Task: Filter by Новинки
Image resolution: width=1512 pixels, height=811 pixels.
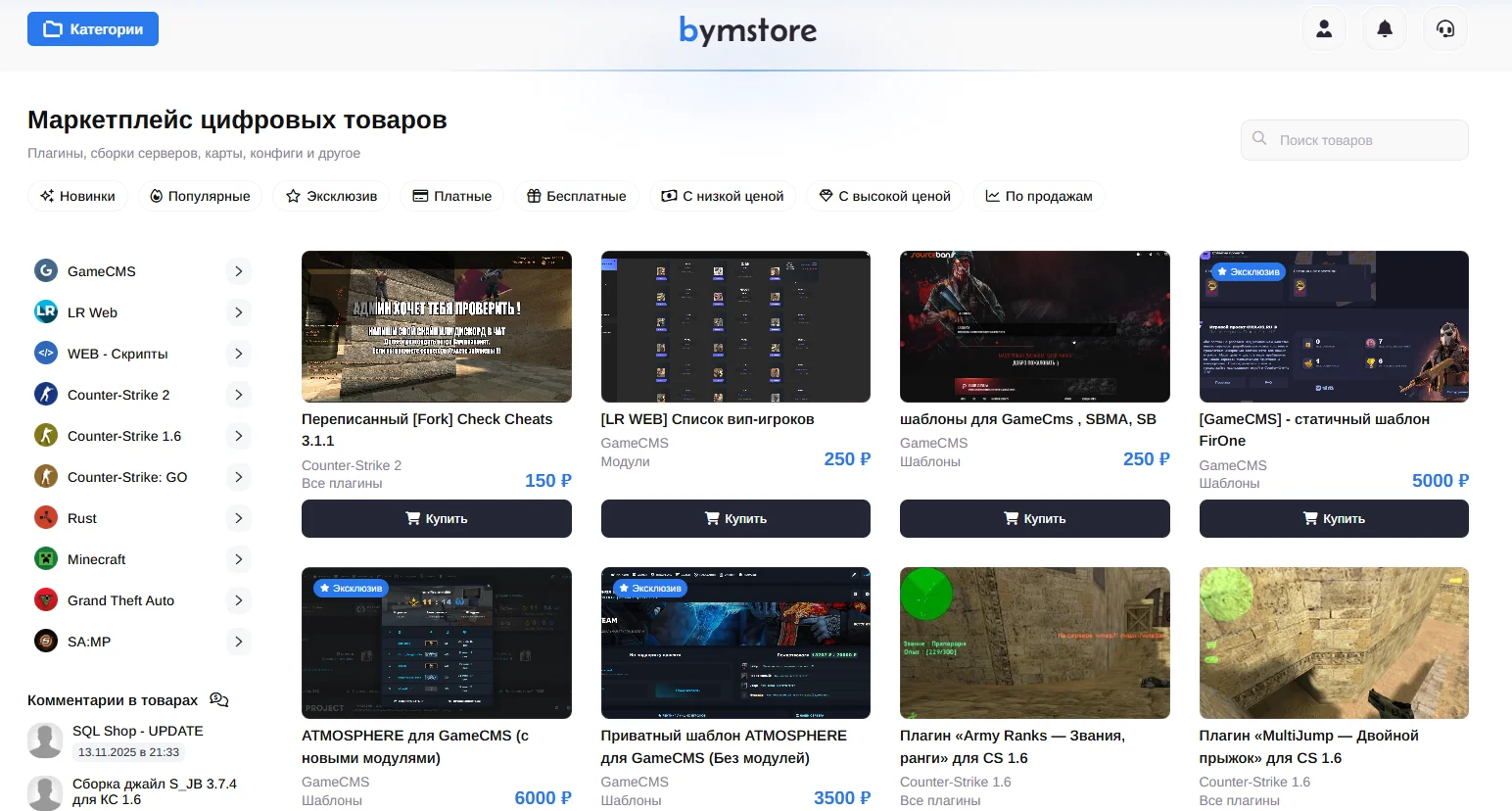Action: coord(77,196)
